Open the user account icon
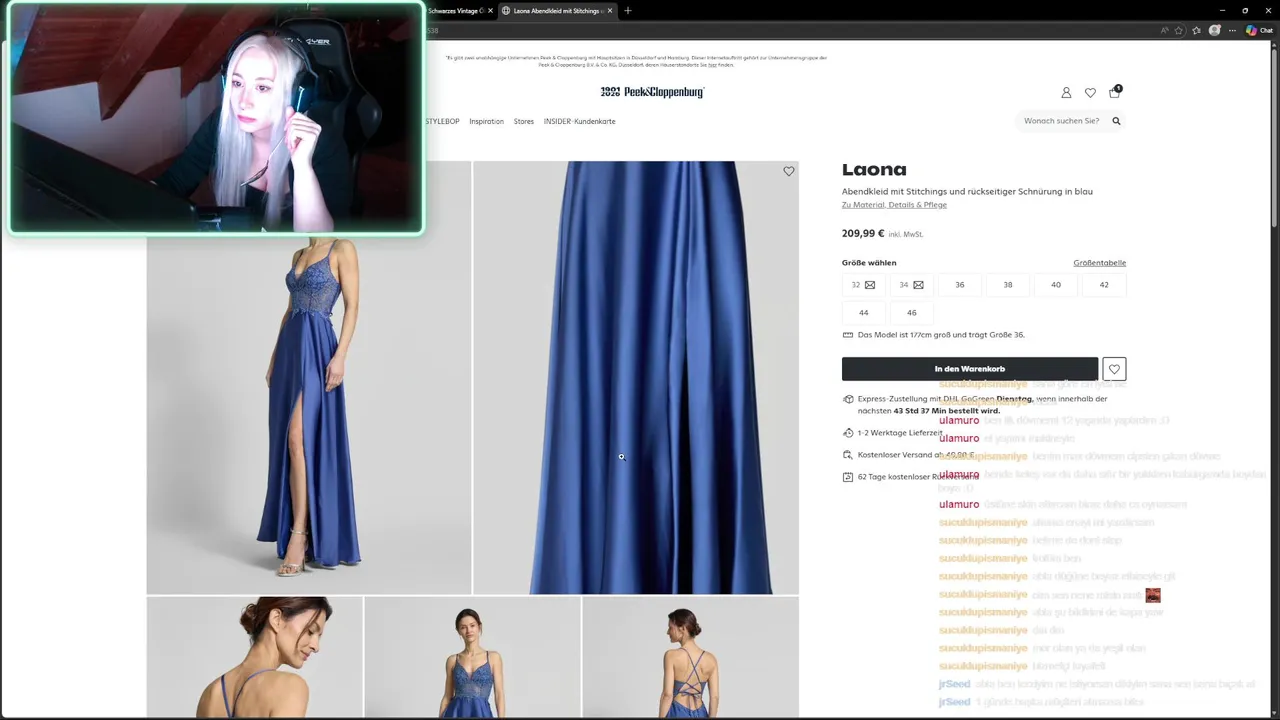1280x720 pixels. tap(1066, 93)
